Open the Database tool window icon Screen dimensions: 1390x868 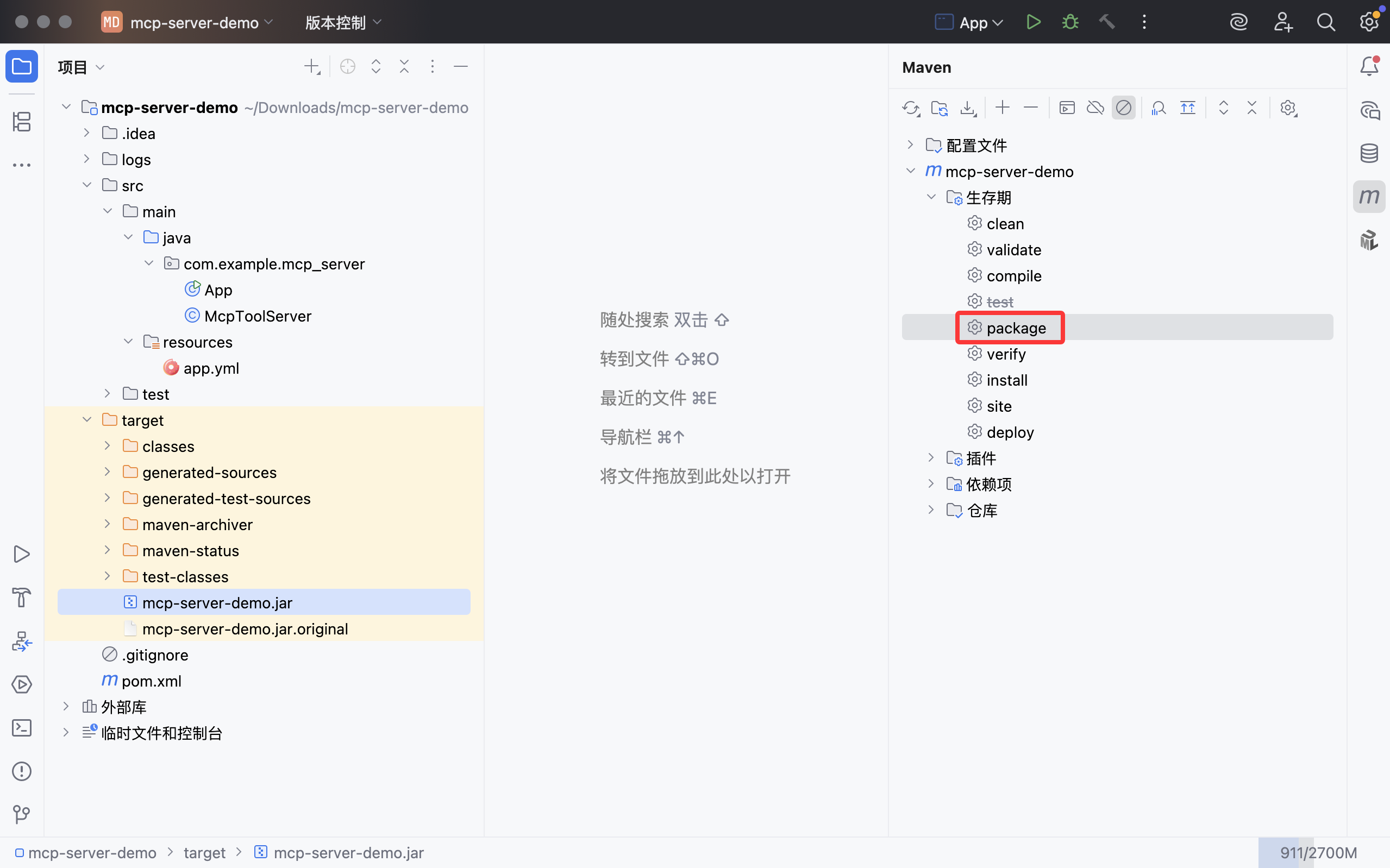point(1369,153)
